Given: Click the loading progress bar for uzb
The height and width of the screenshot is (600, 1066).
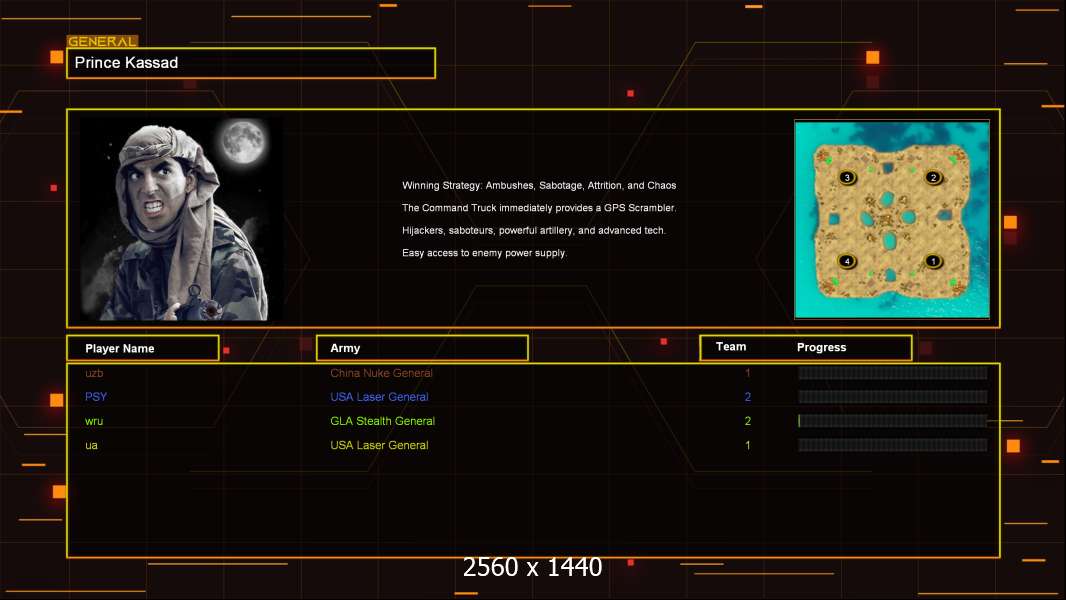Looking at the screenshot, I should [892, 373].
